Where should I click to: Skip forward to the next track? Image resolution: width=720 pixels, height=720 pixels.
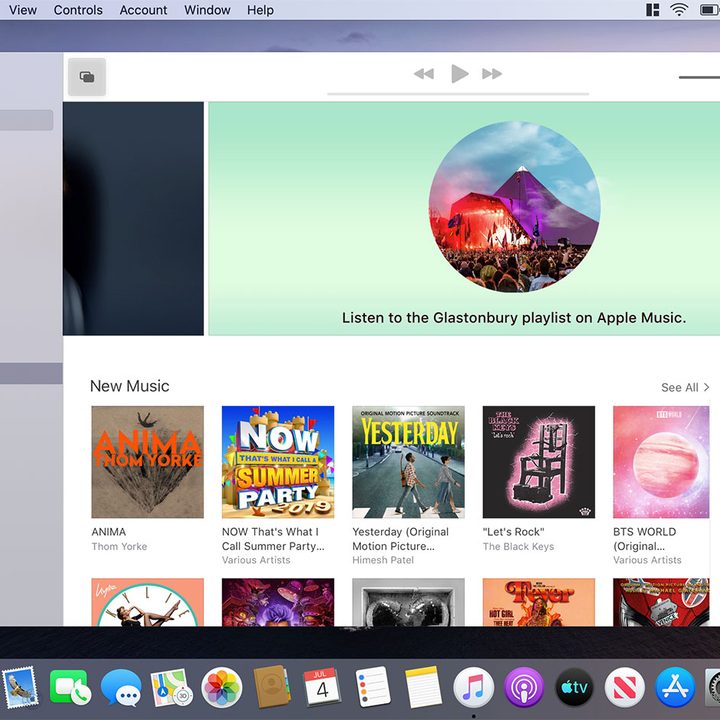492,73
